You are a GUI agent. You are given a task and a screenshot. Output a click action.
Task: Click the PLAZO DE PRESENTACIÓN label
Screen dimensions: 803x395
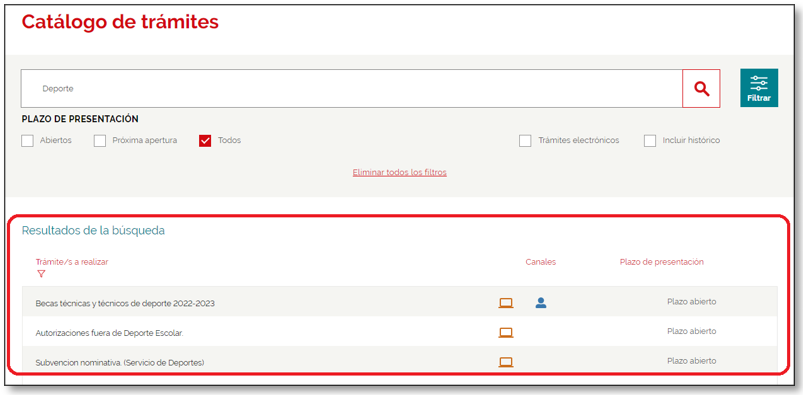(x=80, y=119)
